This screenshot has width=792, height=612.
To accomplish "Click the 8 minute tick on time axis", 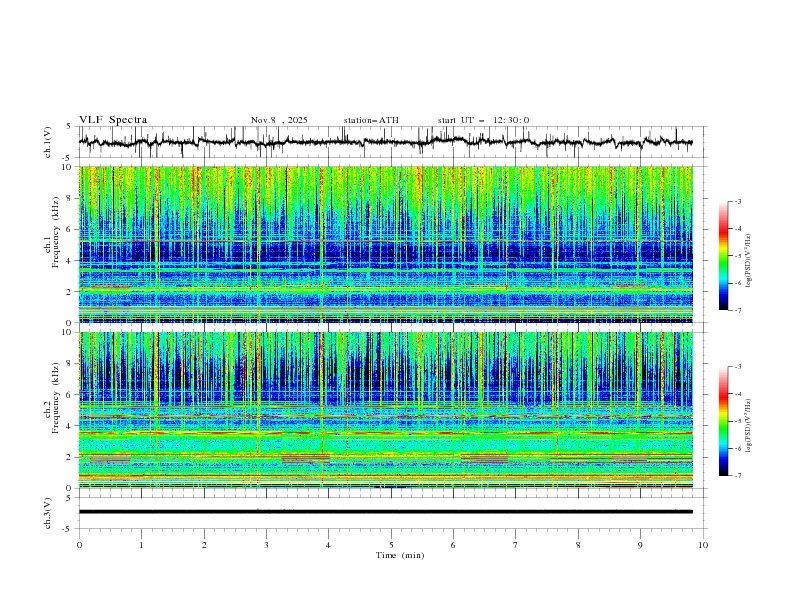I will (578, 545).
